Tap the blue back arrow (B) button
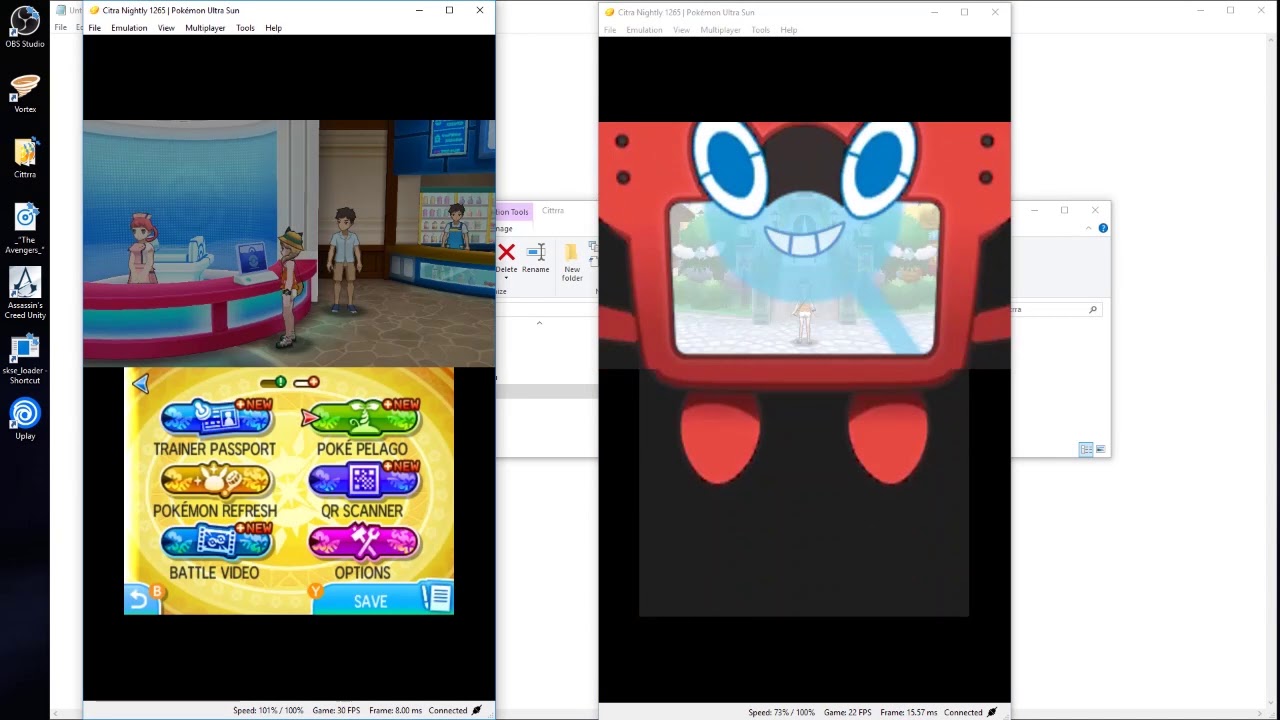Viewport: 1280px width, 720px height. click(141, 598)
